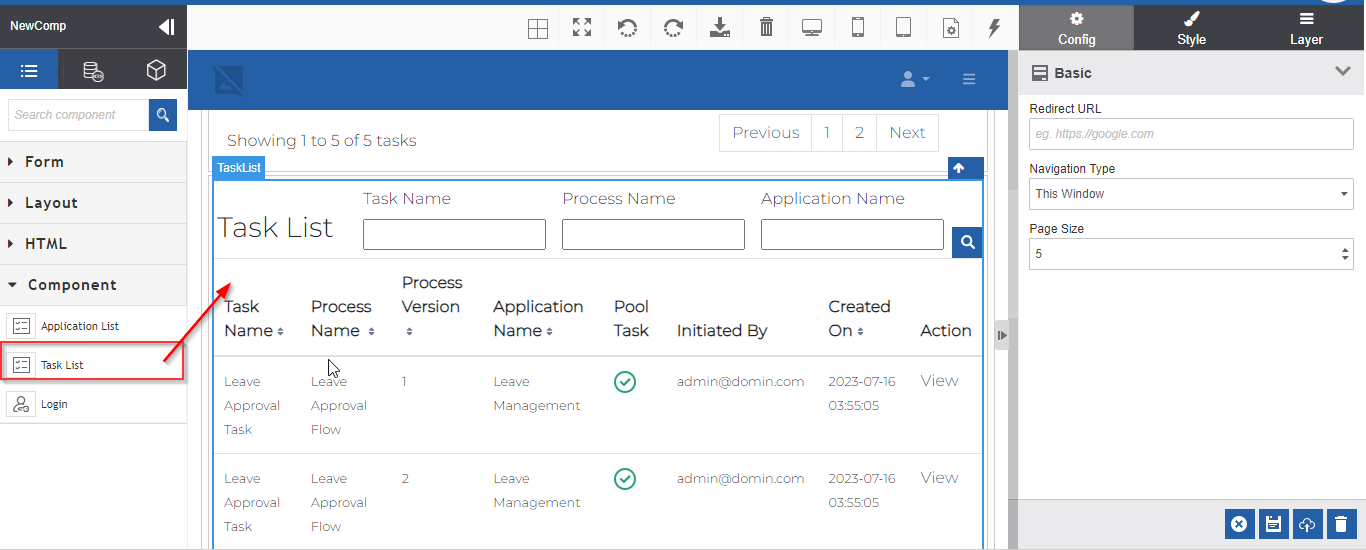Open the user profile menu in header

pos(915,79)
